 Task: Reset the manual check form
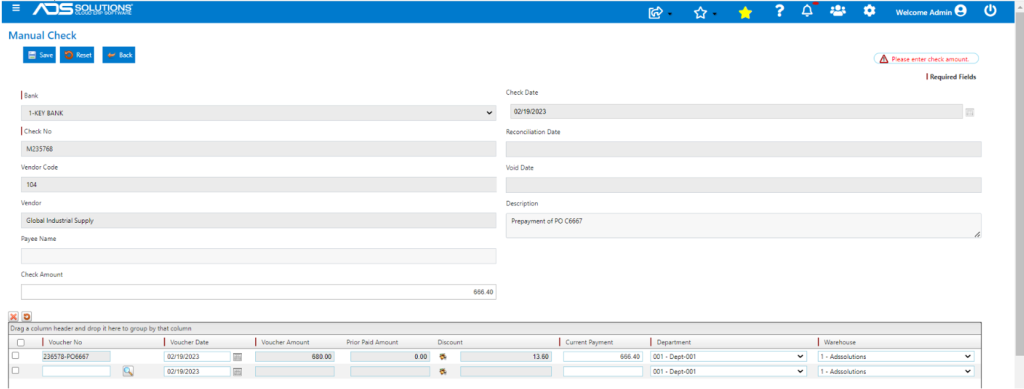tap(77, 55)
